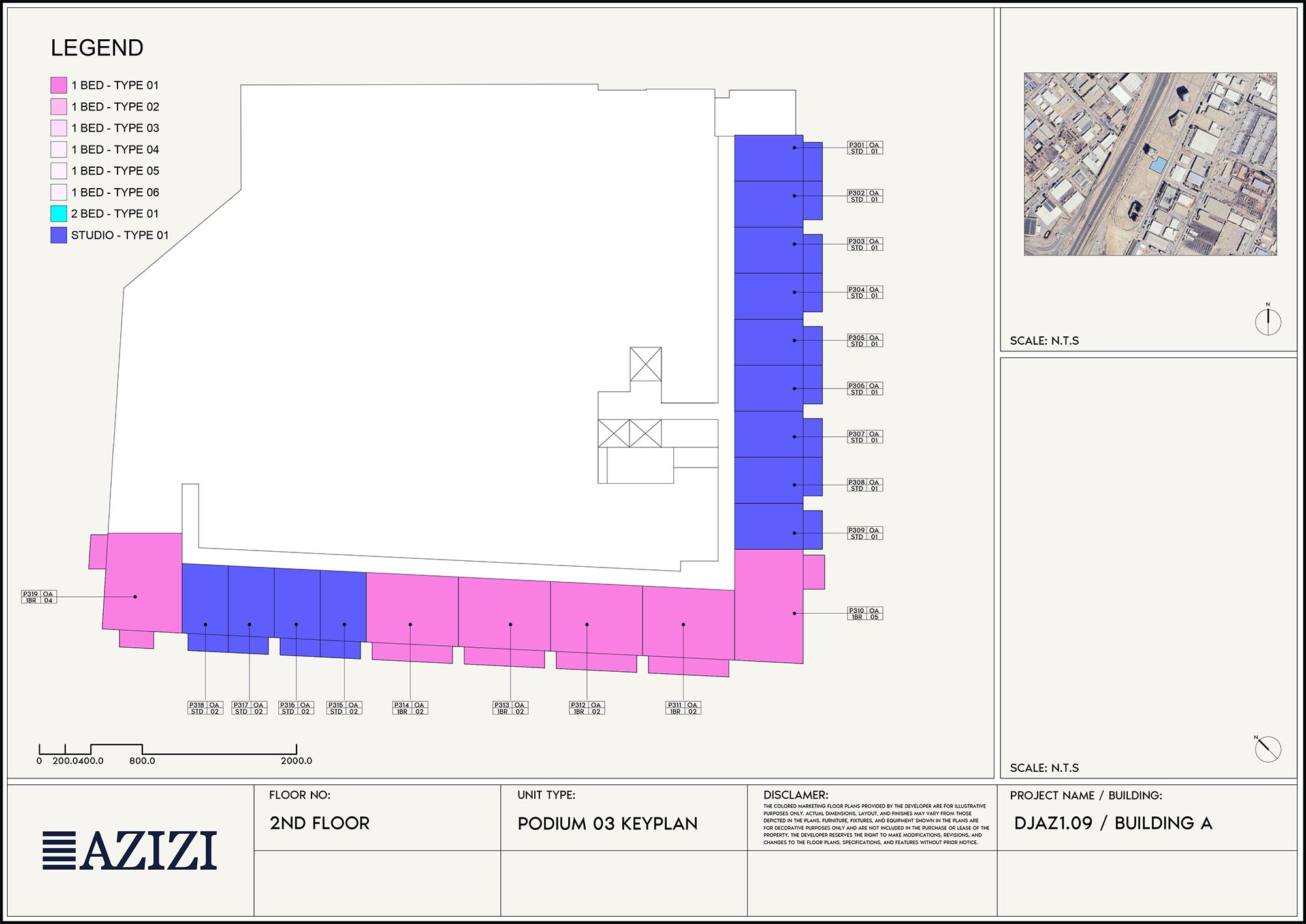Click the STUDIO - TYPE 01 blue swatch
Image resolution: width=1306 pixels, height=924 pixels.
click(59, 235)
